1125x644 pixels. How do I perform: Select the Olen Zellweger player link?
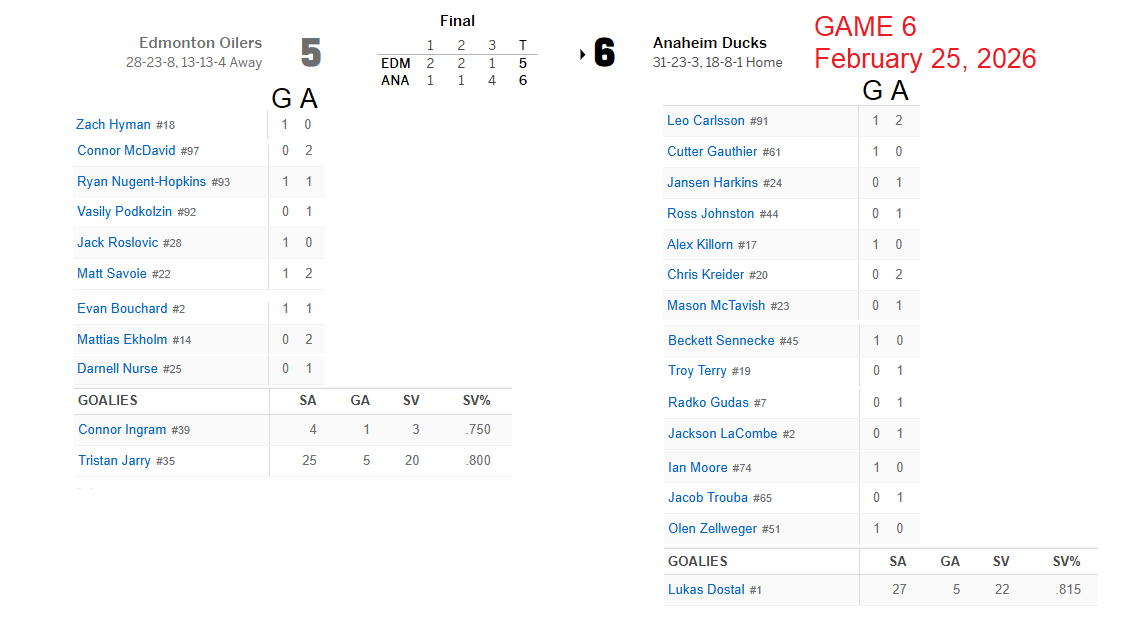coord(712,529)
